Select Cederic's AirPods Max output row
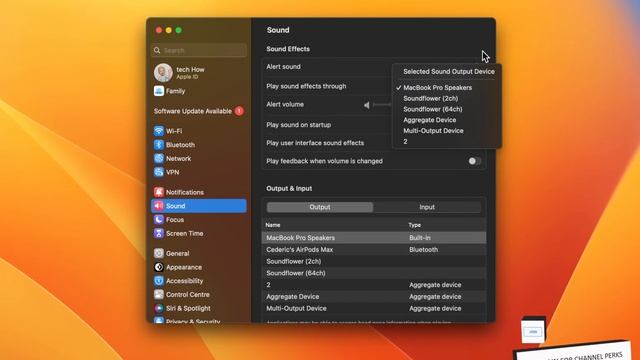This screenshot has width=640, height=360. tap(374, 249)
